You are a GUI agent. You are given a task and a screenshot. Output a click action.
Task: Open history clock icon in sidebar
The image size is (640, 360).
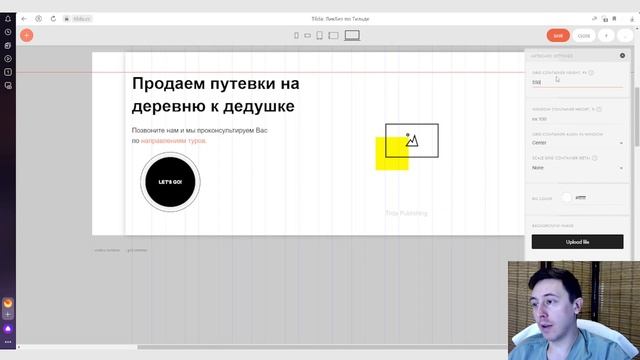click(x=8, y=32)
